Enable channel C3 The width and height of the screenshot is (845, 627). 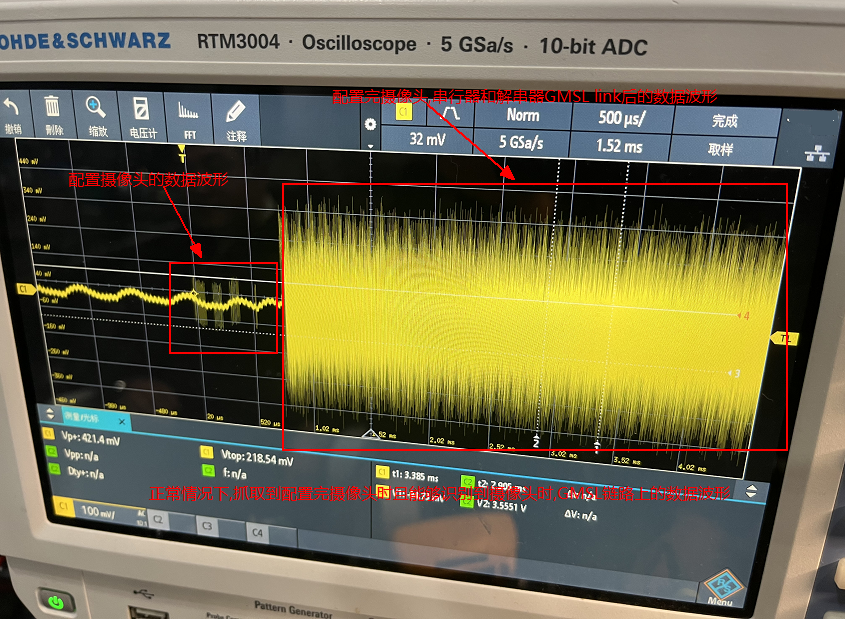click(x=207, y=526)
